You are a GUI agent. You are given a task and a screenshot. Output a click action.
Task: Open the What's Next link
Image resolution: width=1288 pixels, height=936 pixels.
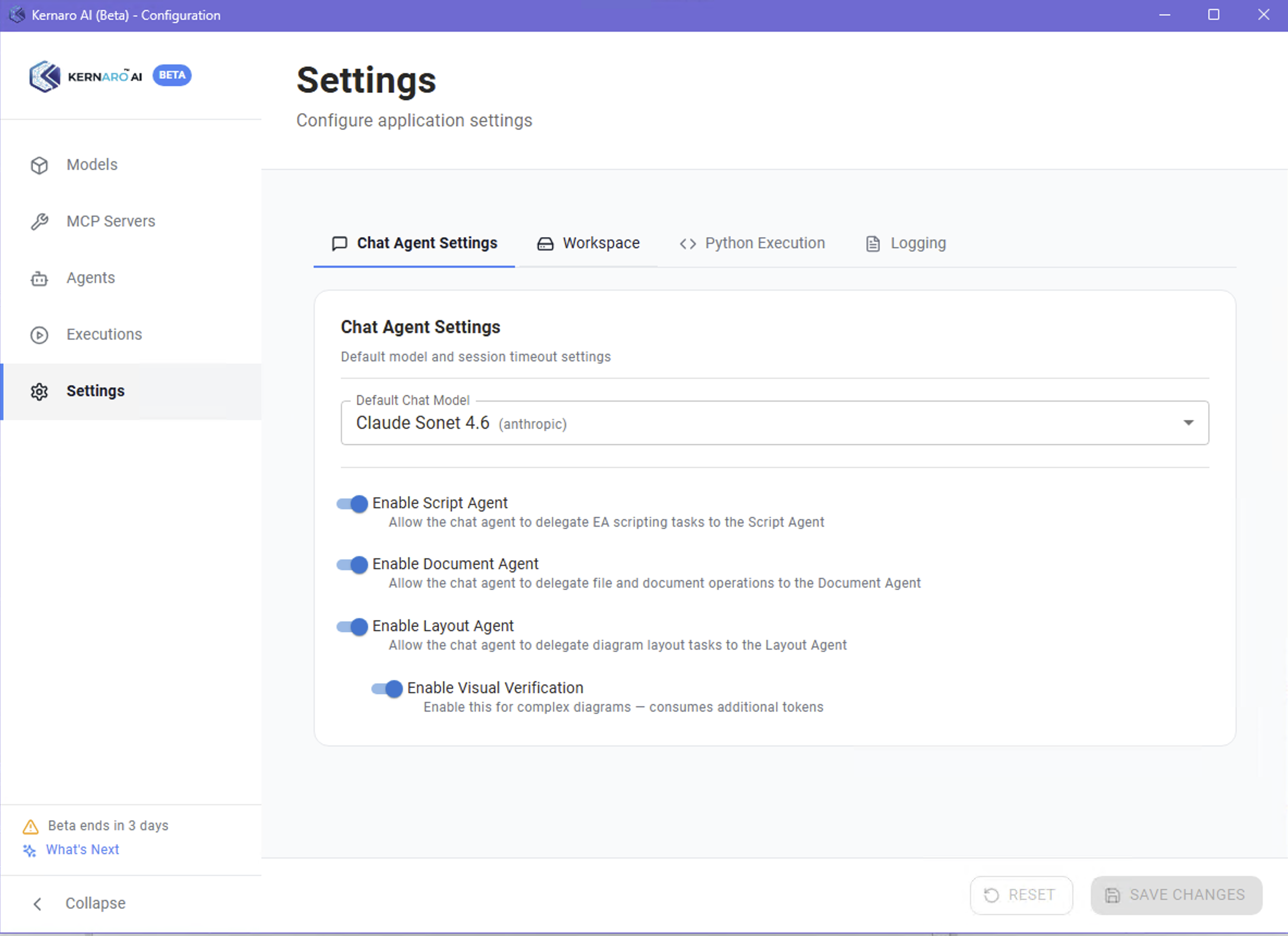click(x=82, y=849)
